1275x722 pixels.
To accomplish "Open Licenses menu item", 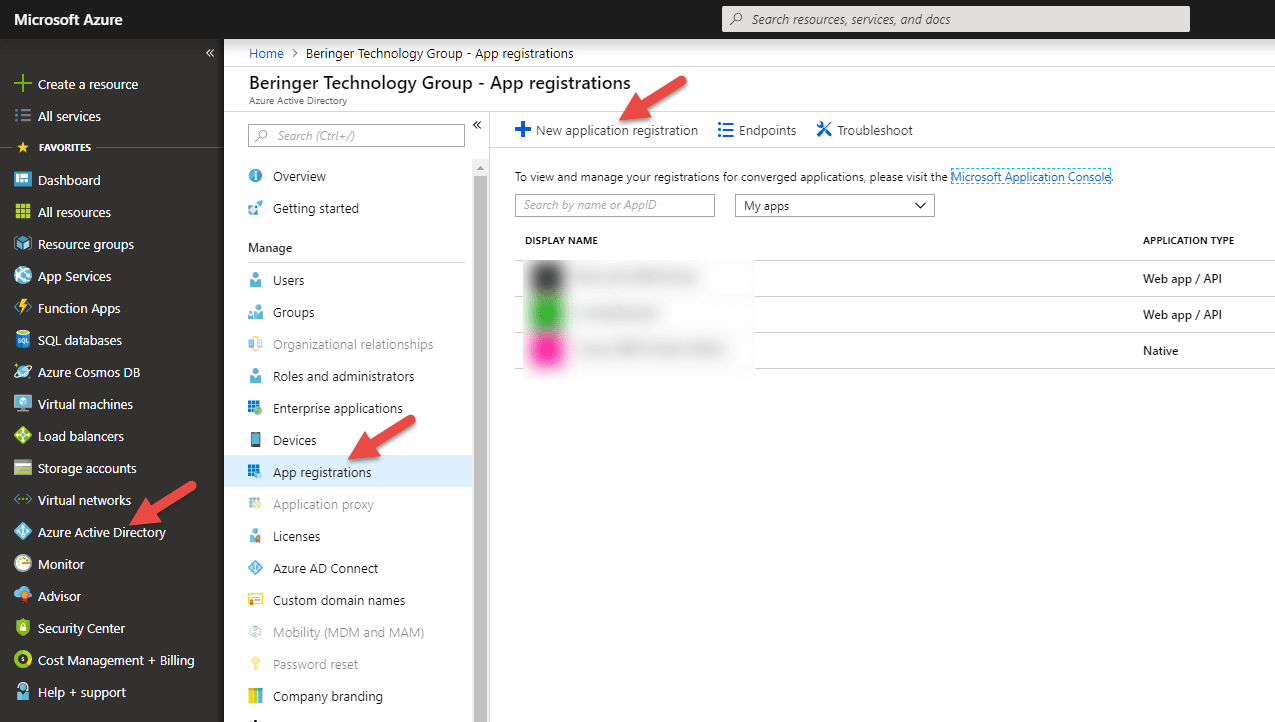I will click(348, 536).
